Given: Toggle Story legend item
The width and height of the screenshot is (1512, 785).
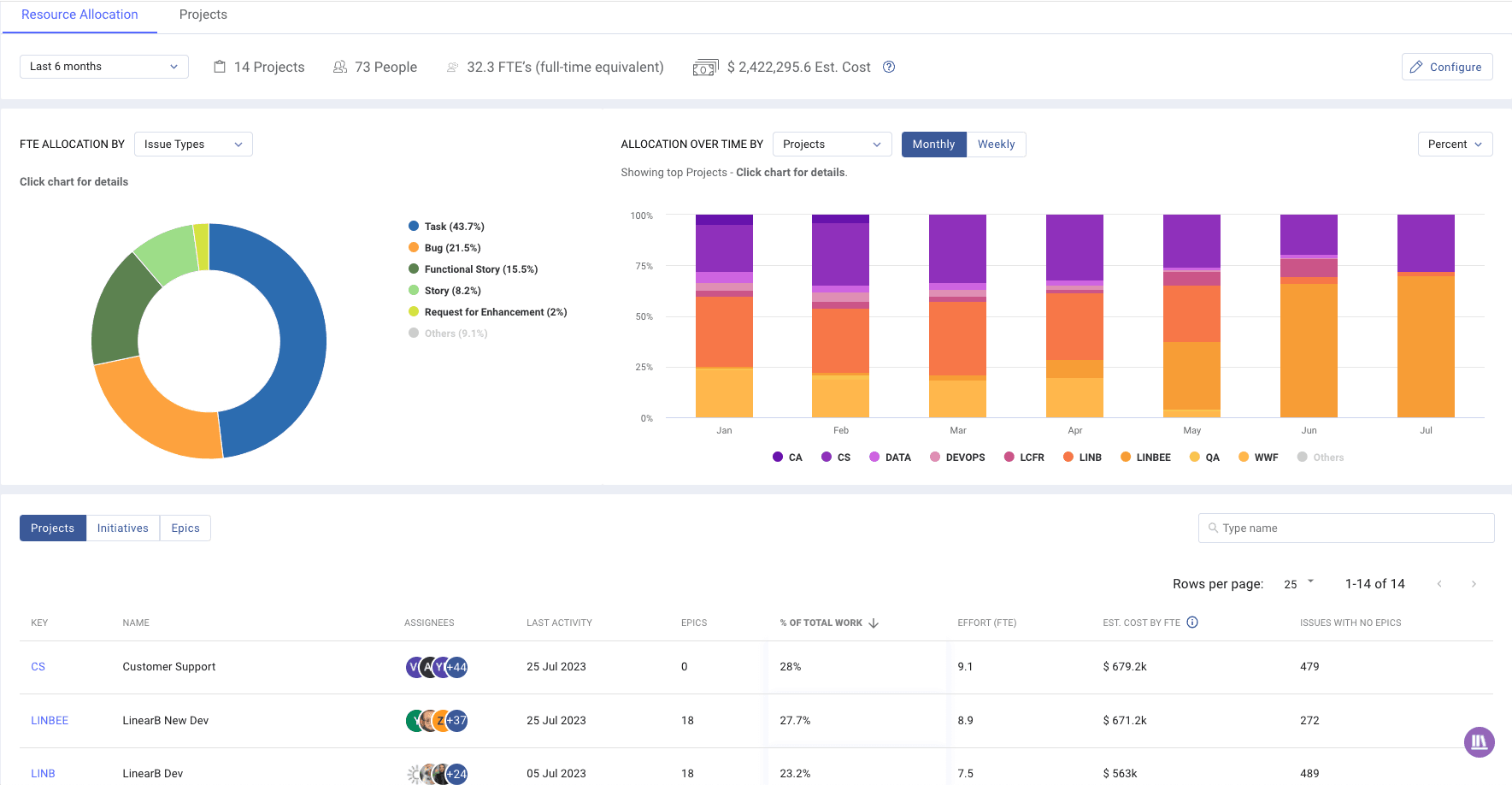Looking at the screenshot, I should point(444,291).
